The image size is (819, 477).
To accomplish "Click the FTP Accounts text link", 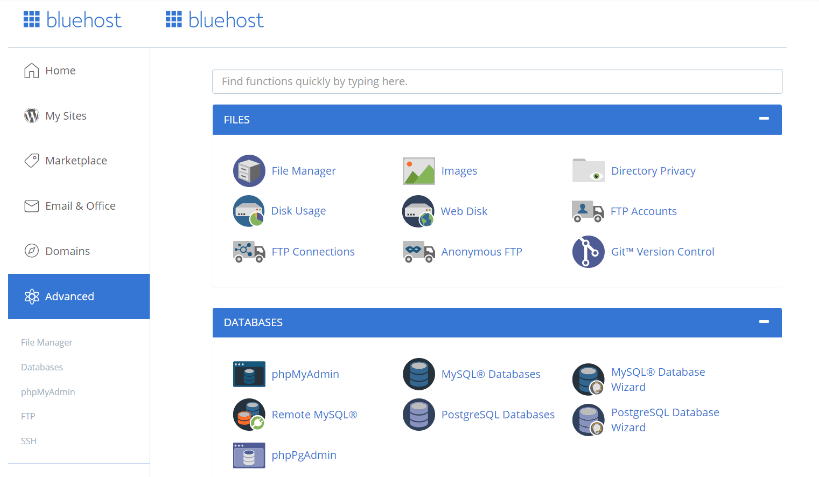I will point(644,211).
